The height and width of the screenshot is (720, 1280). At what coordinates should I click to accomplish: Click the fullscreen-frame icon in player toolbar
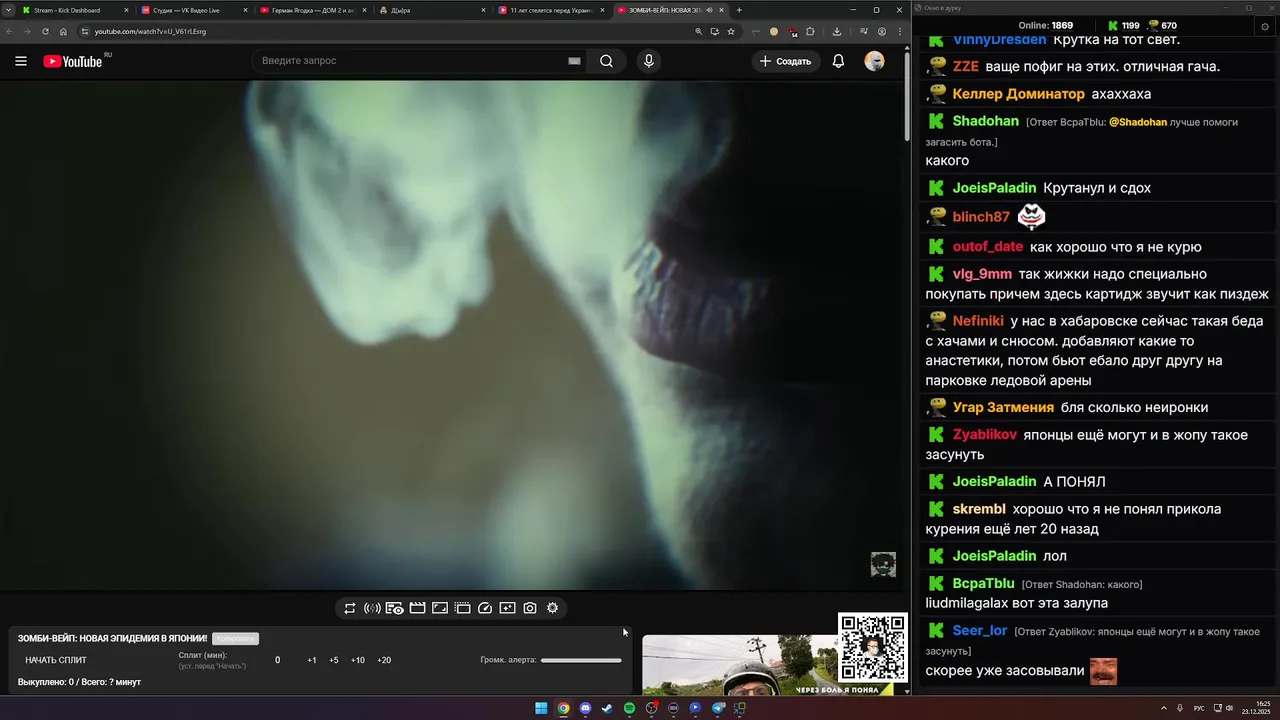(x=440, y=608)
